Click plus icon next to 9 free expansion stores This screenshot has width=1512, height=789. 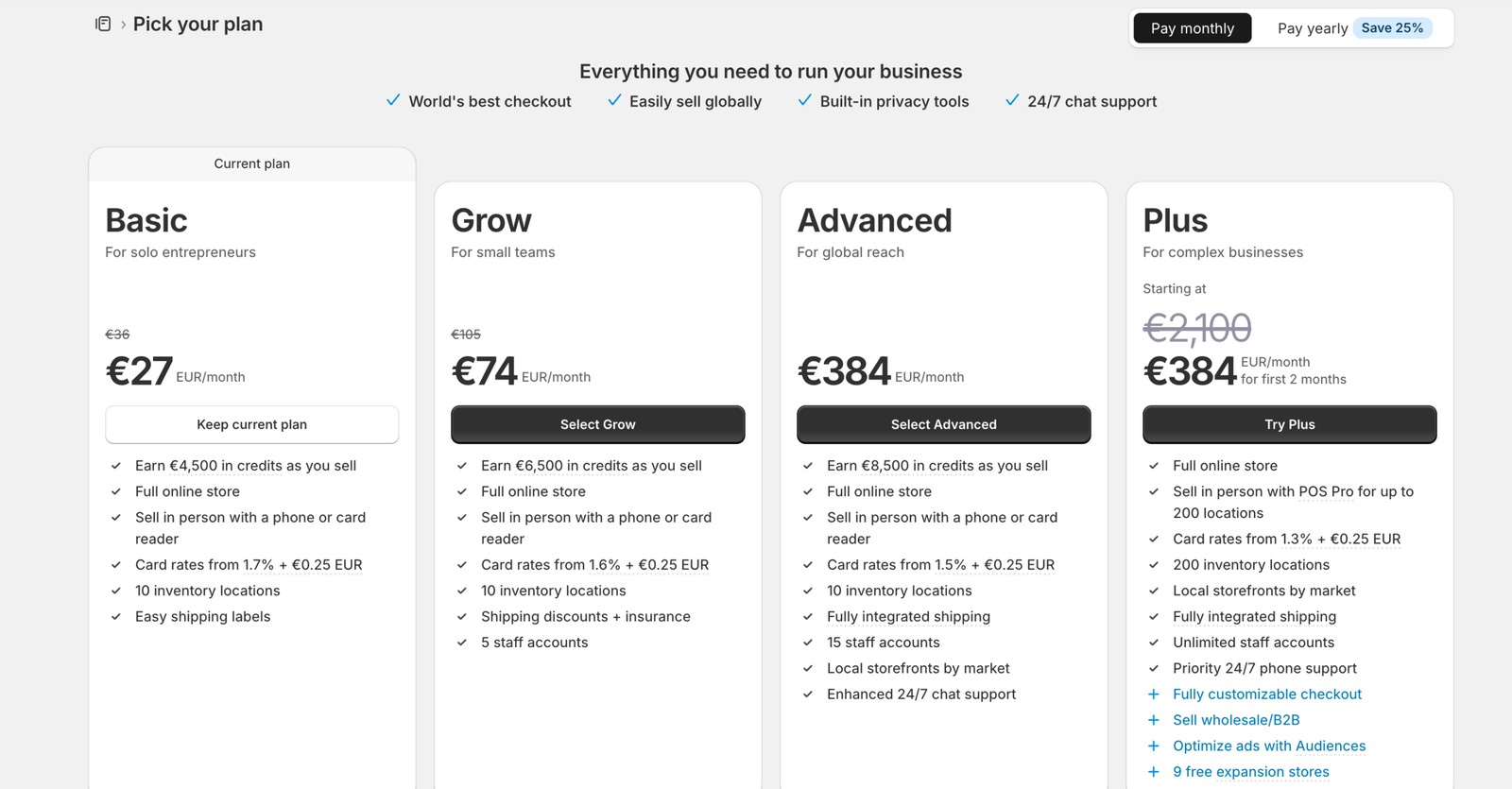pyautogui.click(x=1153, y=772)
